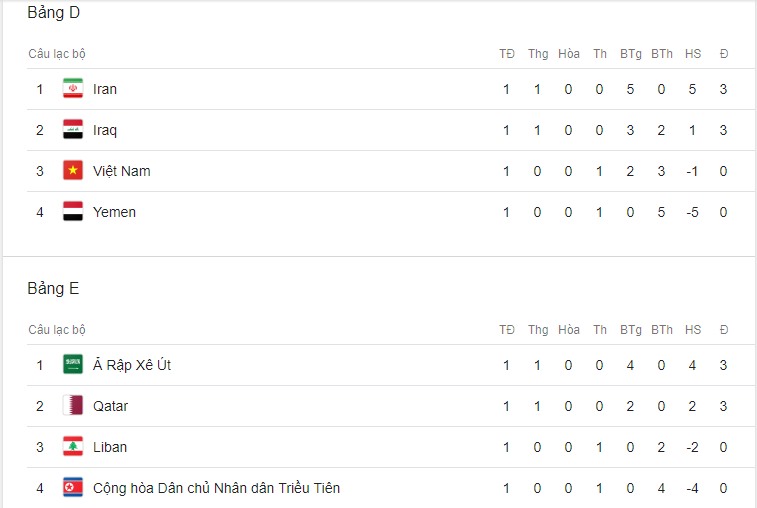Open the Yemen team link
This screenshot has height=508, width=757.
pyautogui.click(x=114, y=212)
